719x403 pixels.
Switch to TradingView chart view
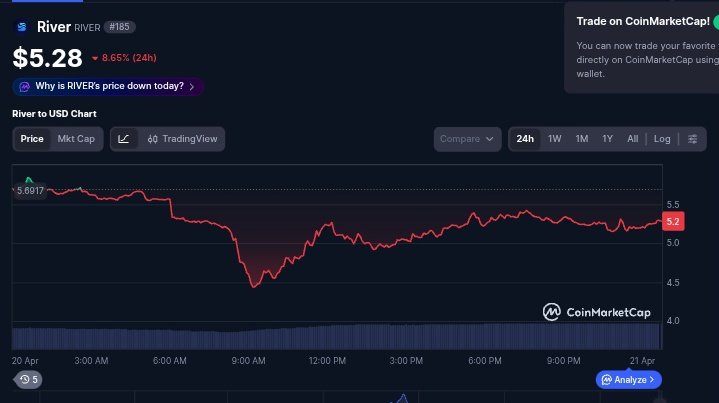point(182,139)
